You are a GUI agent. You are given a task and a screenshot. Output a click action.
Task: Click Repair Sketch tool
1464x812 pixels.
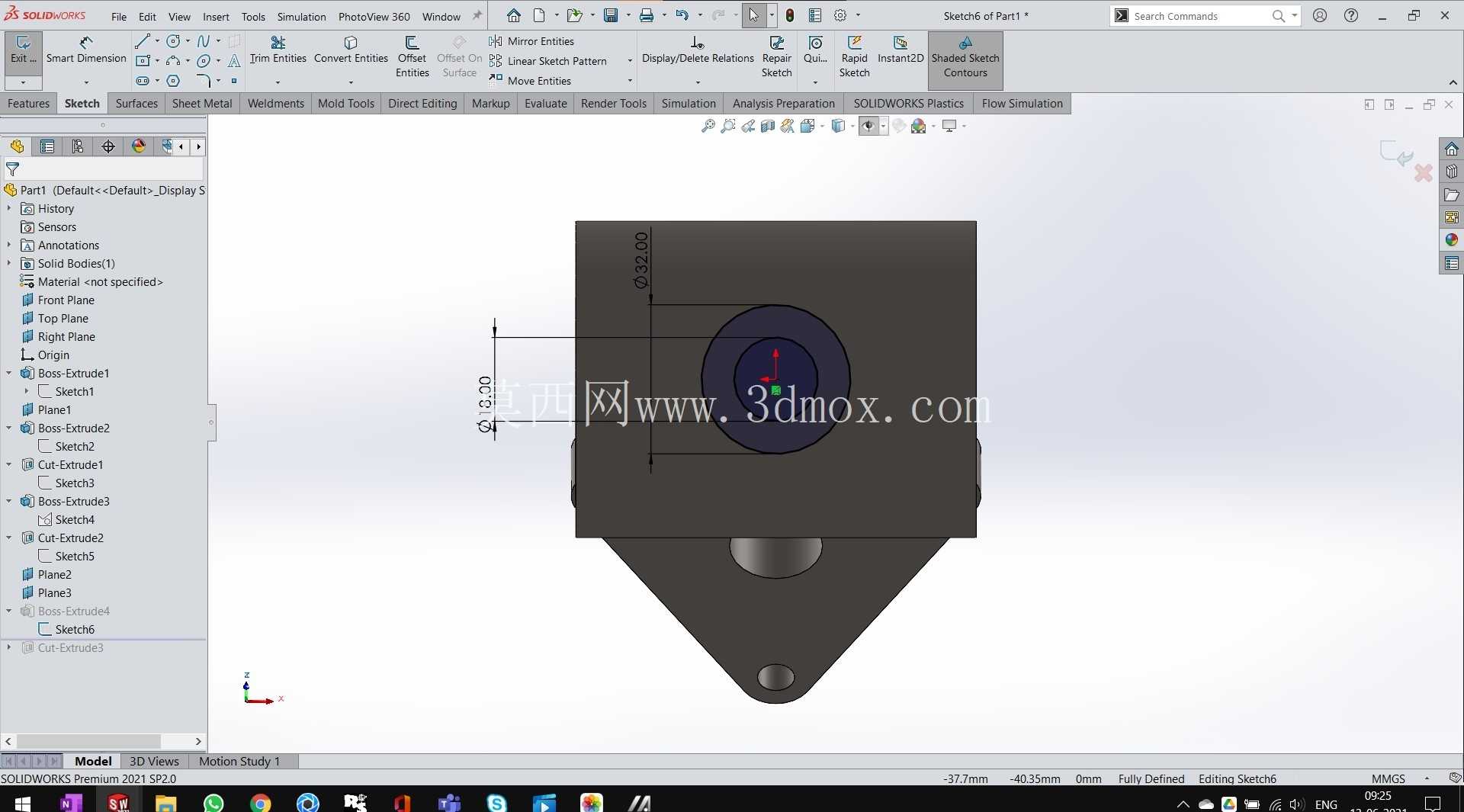click(x=776, y=56)
